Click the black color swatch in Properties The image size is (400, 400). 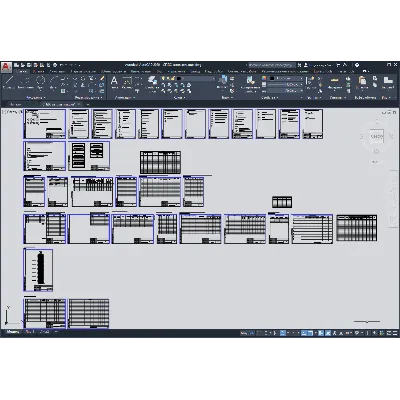pyautogui.click(x=272, y=78)
